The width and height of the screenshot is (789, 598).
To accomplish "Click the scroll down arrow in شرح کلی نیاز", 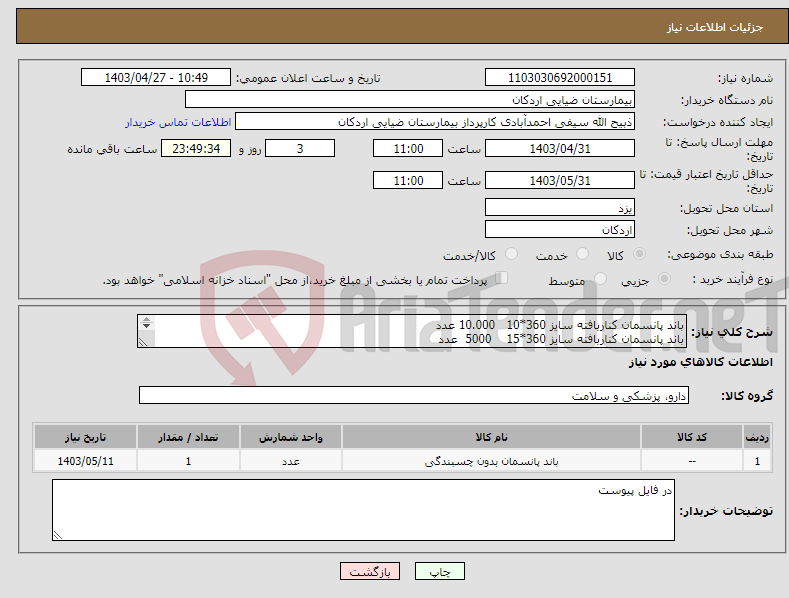I will click(x=146, y=326).
